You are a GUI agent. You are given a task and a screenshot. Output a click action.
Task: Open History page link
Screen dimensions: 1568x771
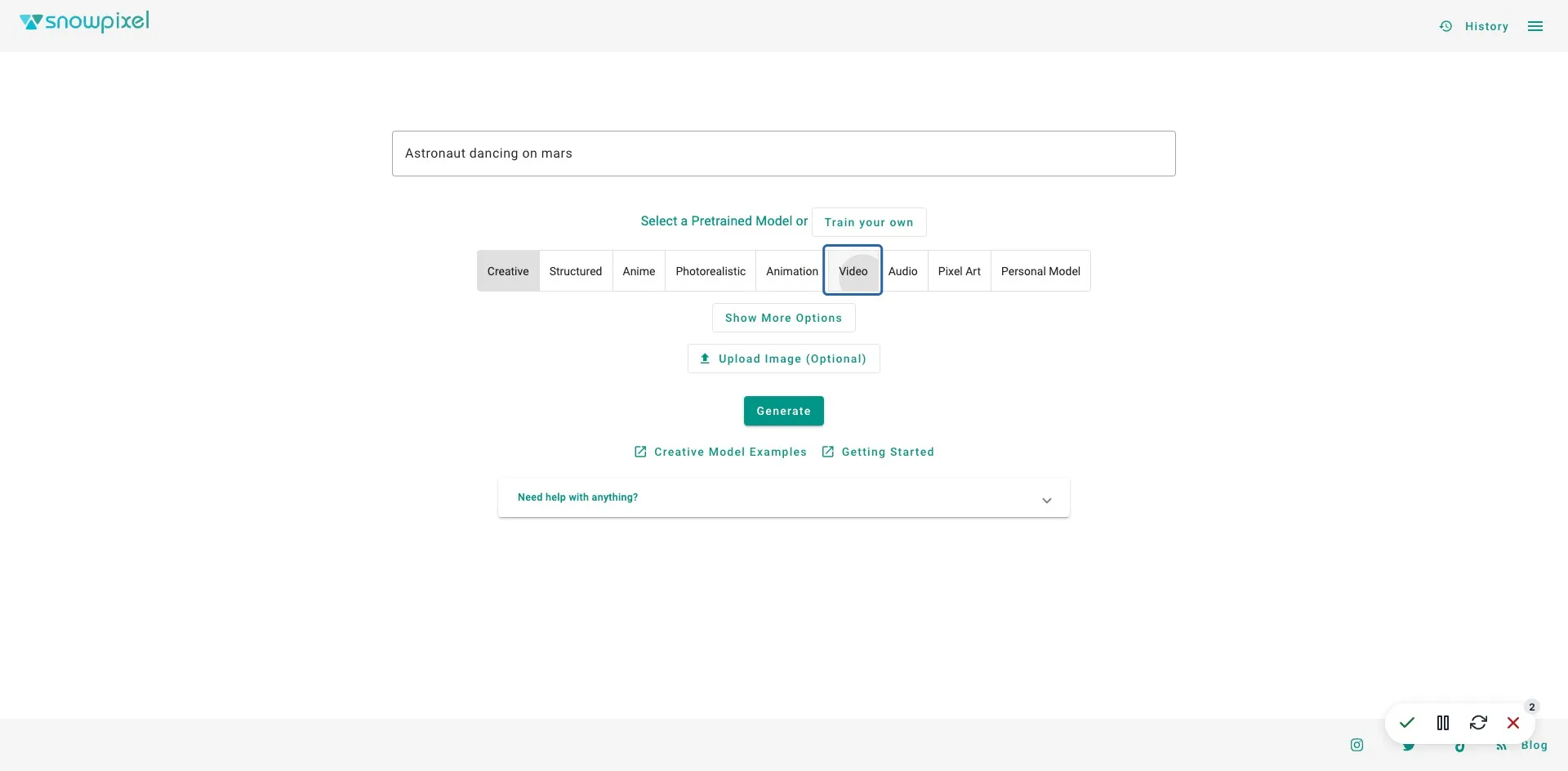[x=1486, y=26]
